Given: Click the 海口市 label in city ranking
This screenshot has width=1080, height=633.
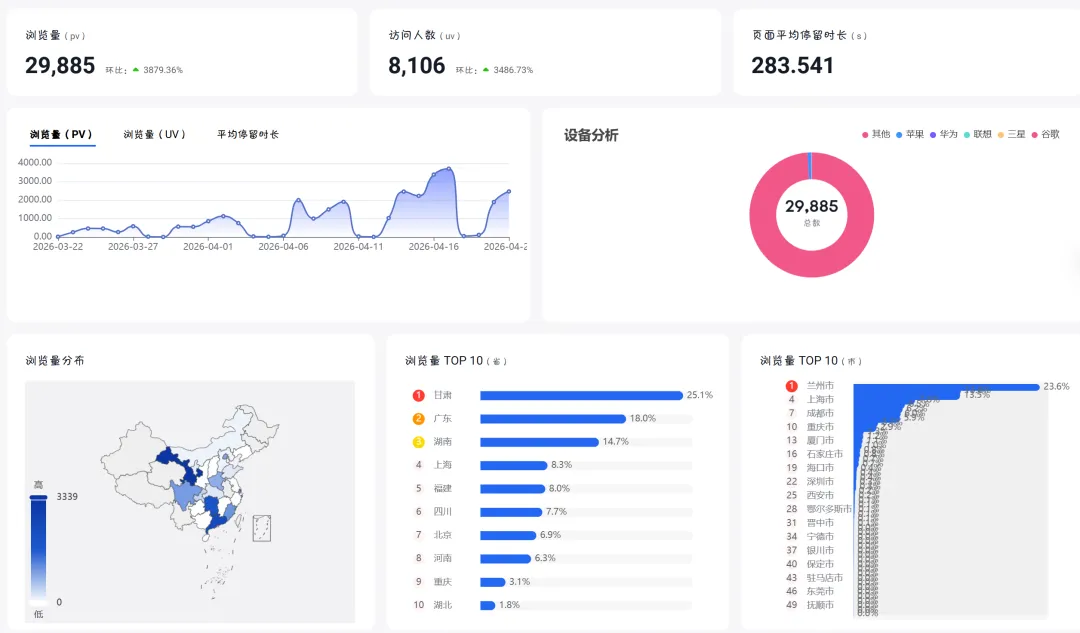Looking at the screenshot, I should [x=820, y=468].
